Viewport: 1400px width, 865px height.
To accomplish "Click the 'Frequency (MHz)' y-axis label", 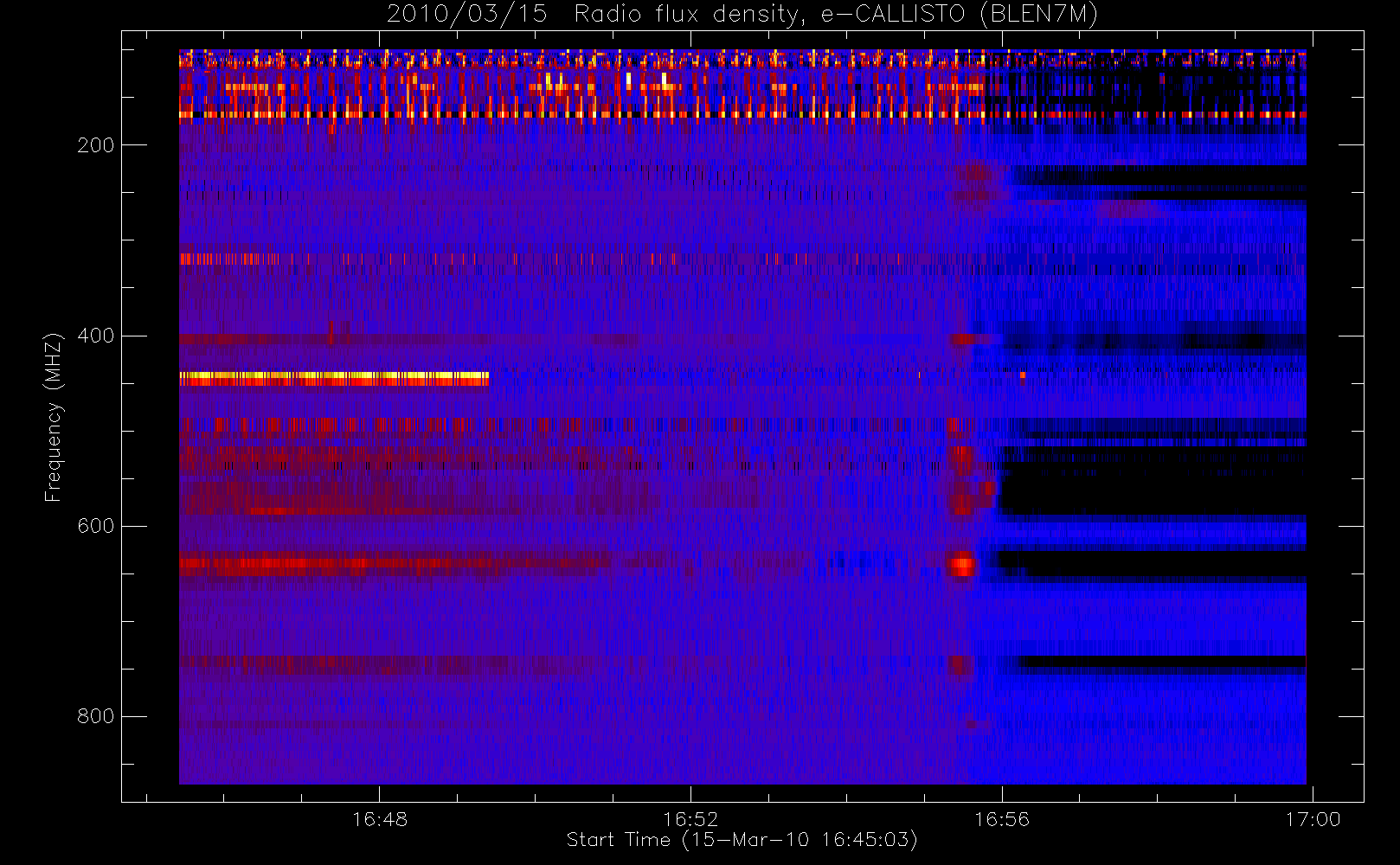I will pos(54,417).
